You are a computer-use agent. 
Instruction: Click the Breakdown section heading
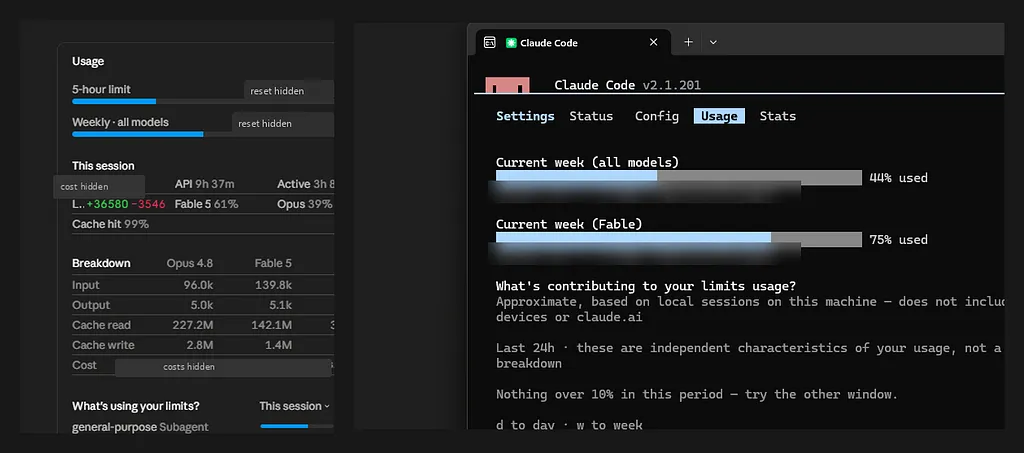coord(101,264)
